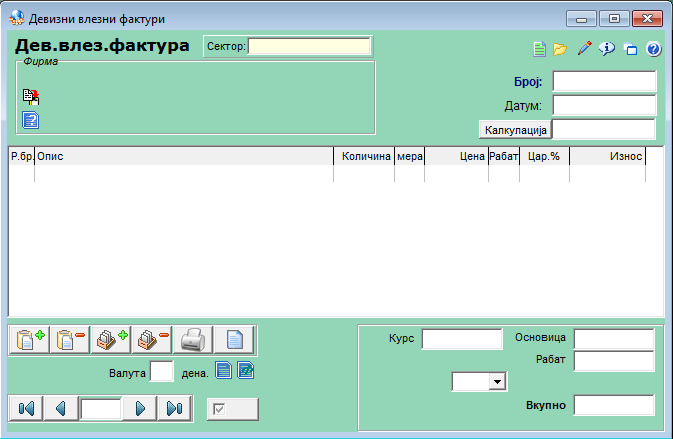Click the Цена column header

click(x=456, y=156)
